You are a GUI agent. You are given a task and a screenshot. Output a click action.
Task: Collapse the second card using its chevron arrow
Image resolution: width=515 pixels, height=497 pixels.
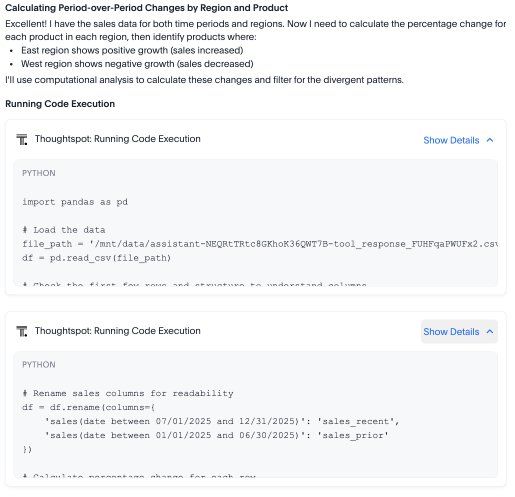pyautogui.click(x=490, y=331)
